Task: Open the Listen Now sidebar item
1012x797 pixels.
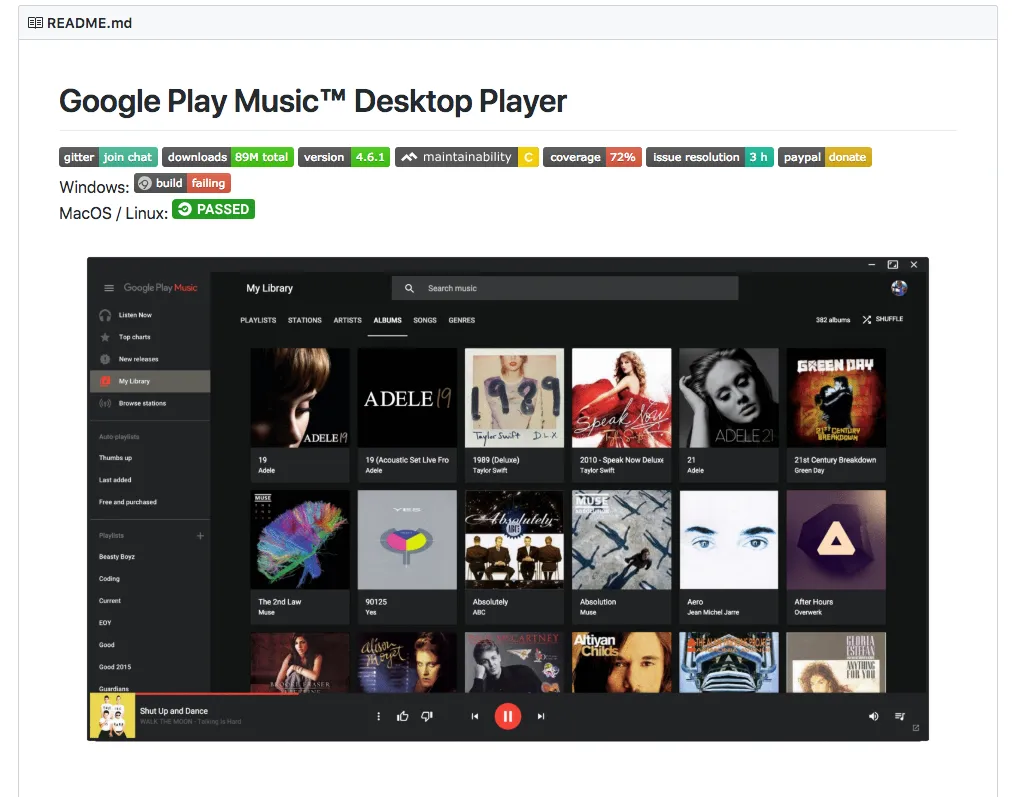Action: [x=150, y=315]
